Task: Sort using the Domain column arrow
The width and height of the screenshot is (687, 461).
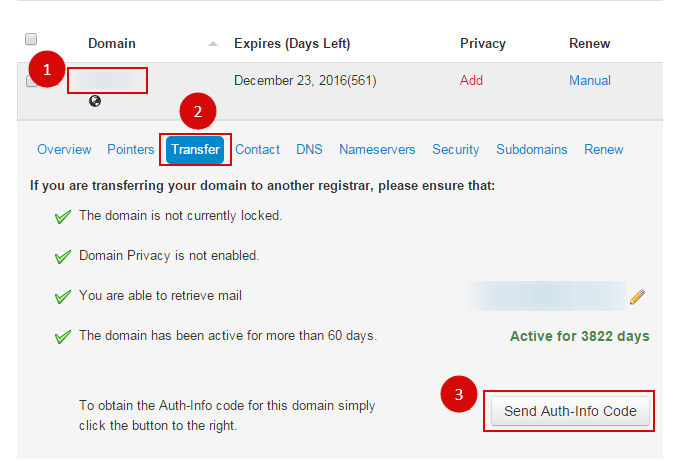Action: coord(213,44)
